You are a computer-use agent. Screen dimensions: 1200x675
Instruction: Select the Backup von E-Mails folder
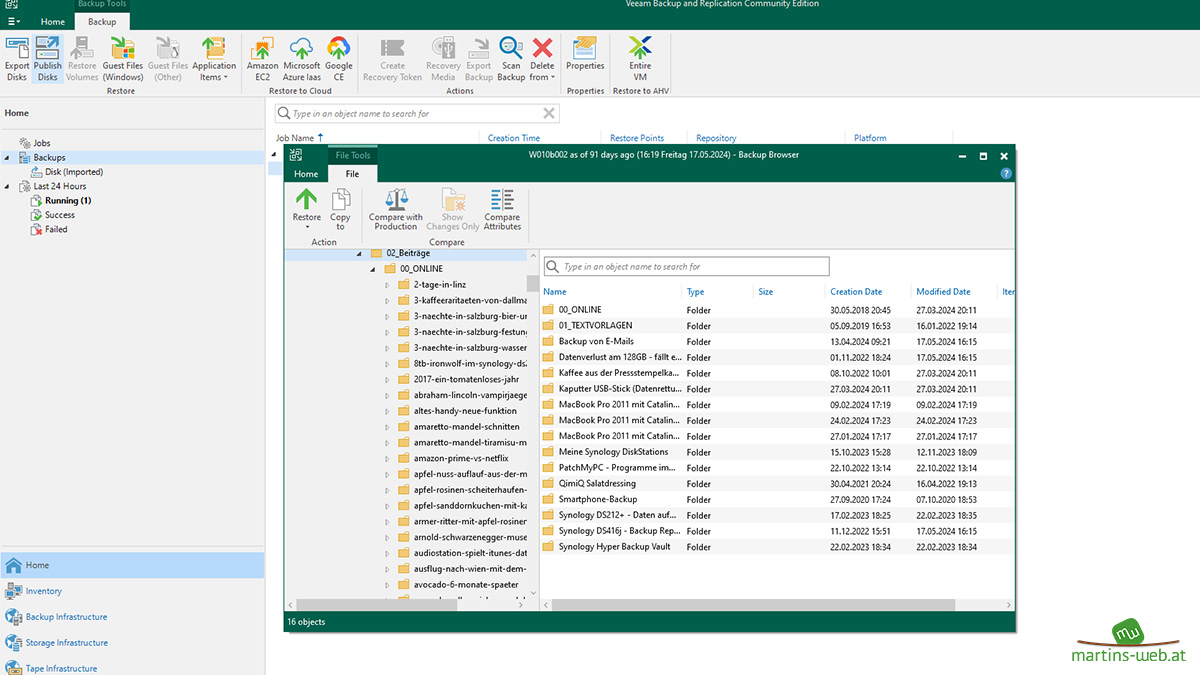778,341
